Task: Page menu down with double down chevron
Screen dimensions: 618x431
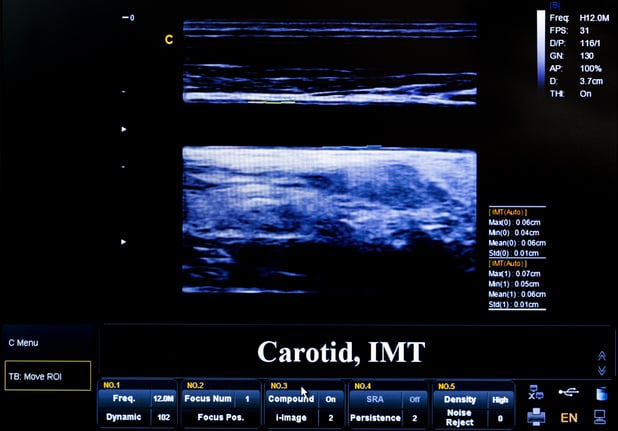Action: click(x=601, y=370)
